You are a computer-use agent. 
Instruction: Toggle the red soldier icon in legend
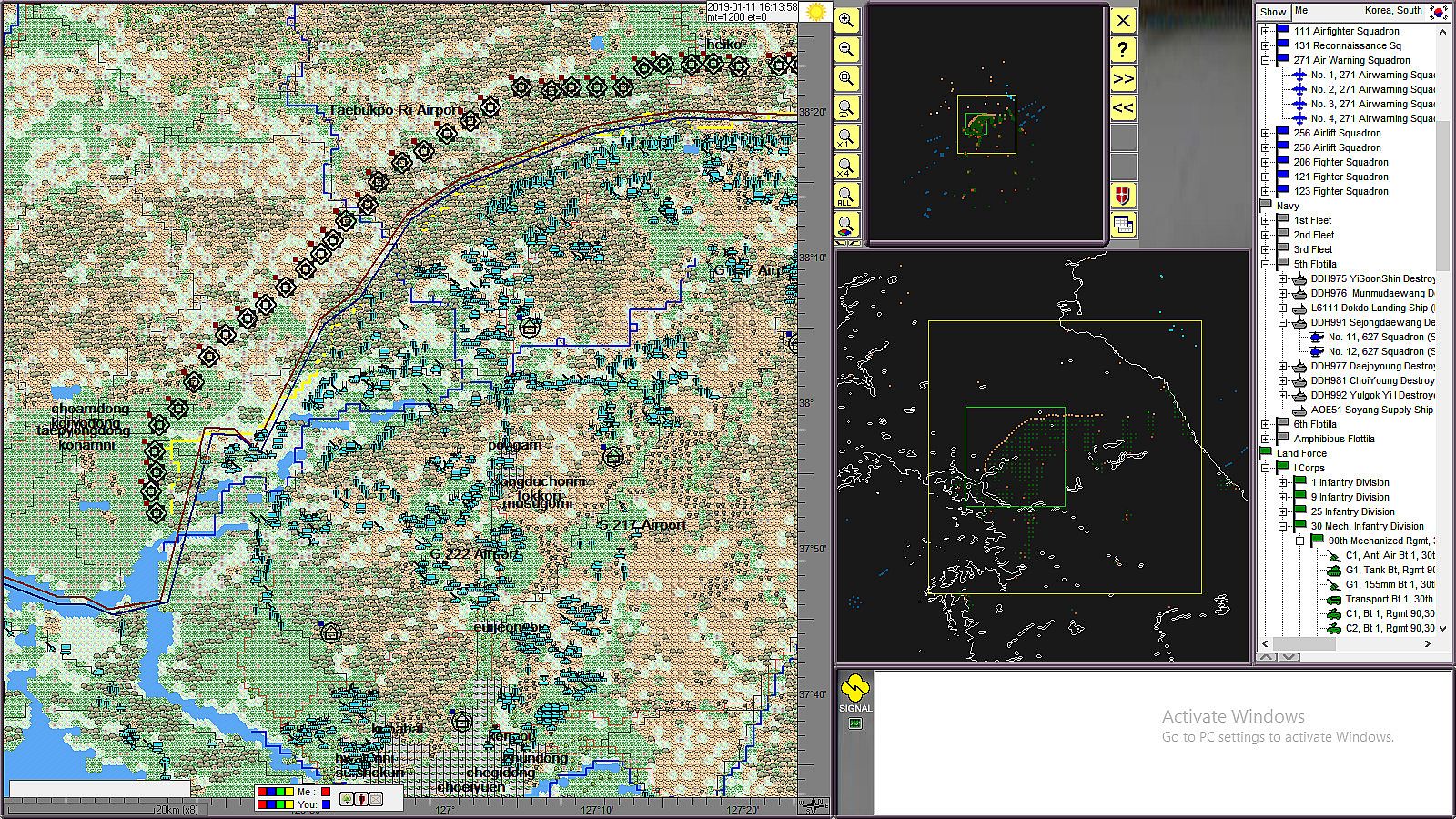(361, 799)
